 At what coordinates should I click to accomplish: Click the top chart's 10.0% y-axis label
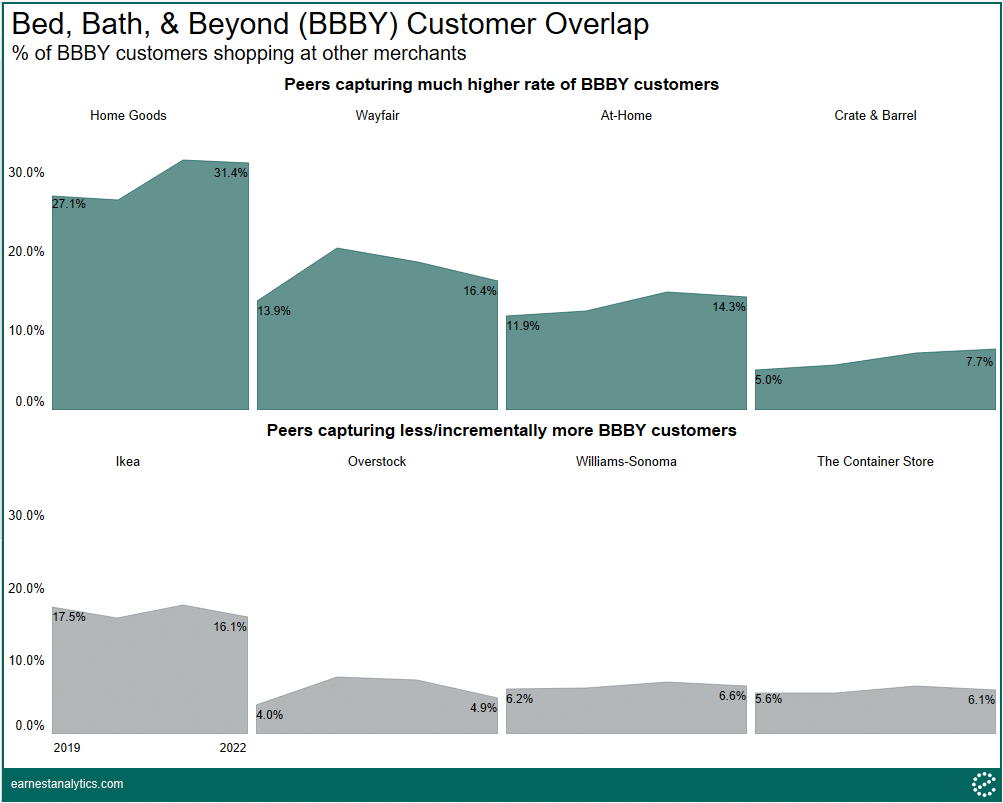tap(26, 331)
